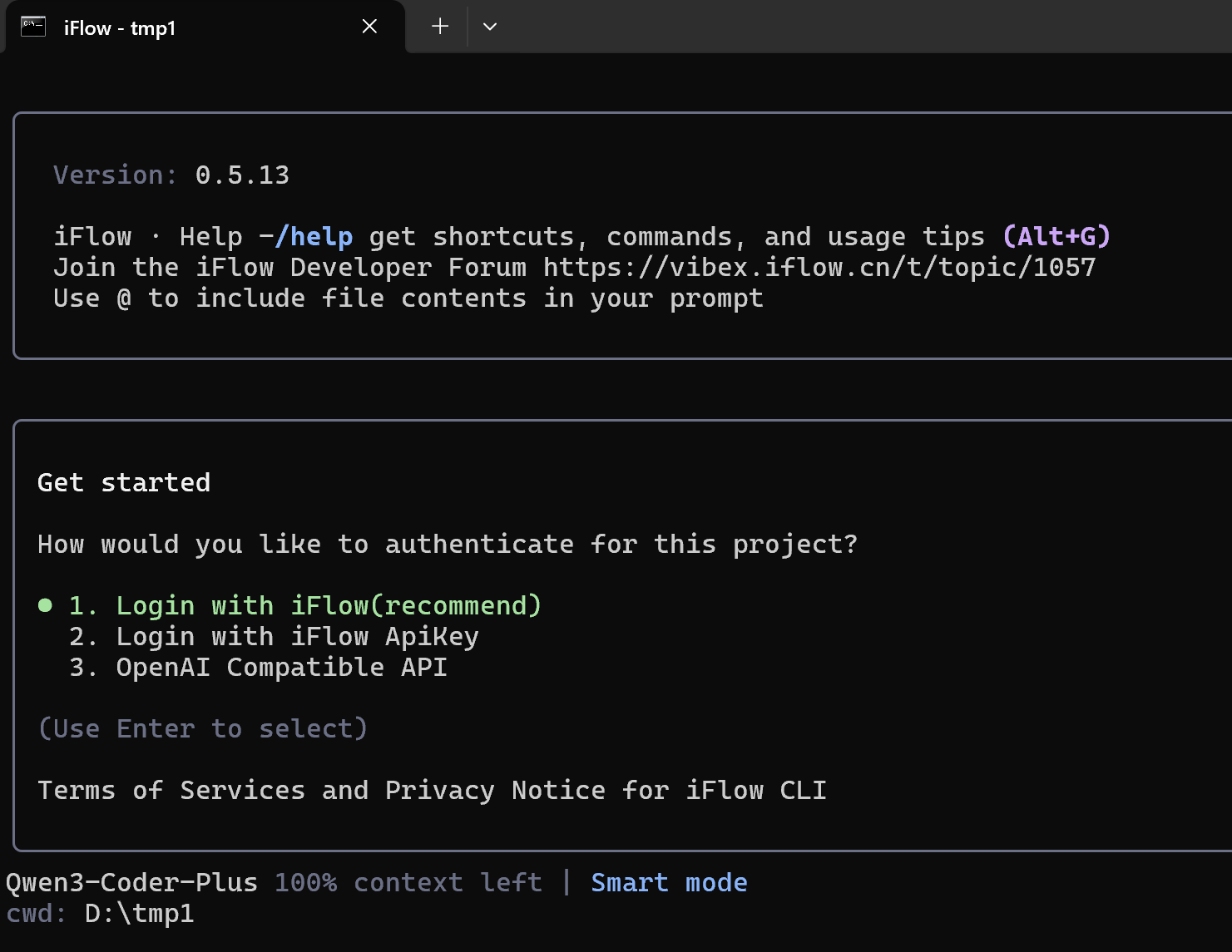Choose Login with iFlow ApiKey option
Image resolution: width=1232 pixels, height=952 pixels.
[x=274, y=636]
